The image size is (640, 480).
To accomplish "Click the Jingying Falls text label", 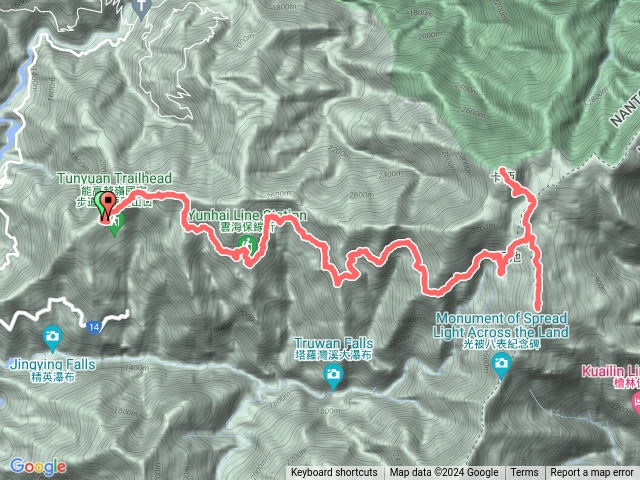I will point(53,364).
